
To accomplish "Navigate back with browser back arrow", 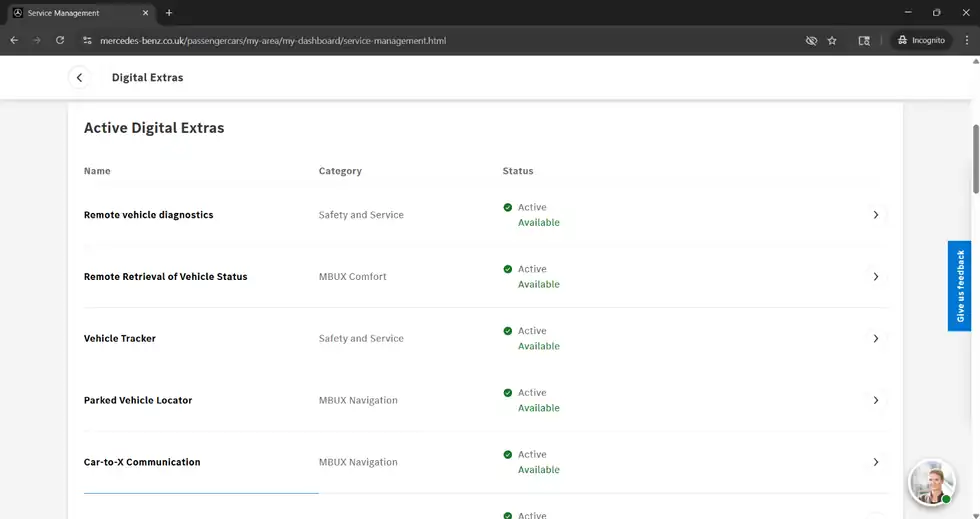I will 14,41.
